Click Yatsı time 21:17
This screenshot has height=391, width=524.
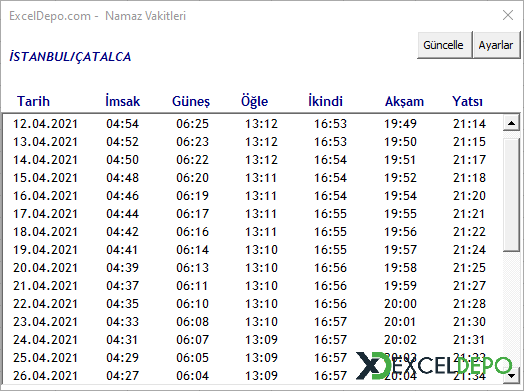pos(470,160)
